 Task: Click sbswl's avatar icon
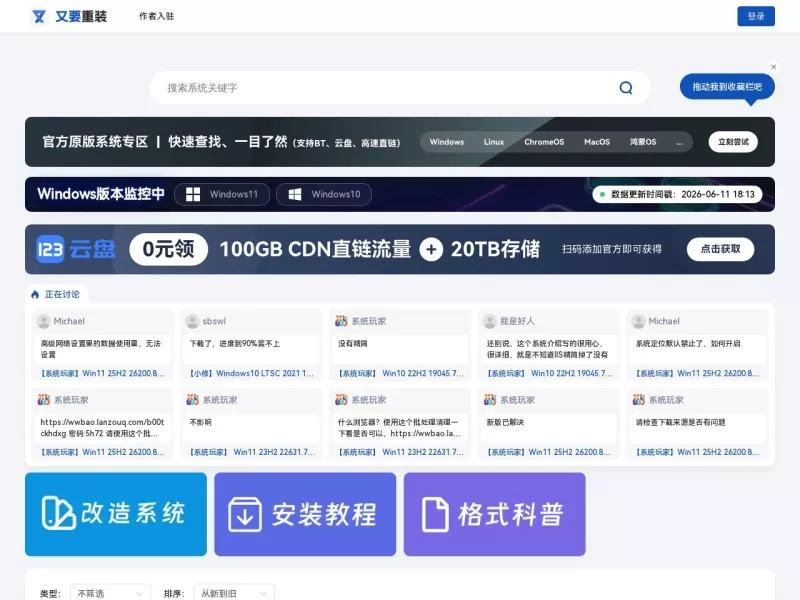pyautogui.click(x=192, y=321)
